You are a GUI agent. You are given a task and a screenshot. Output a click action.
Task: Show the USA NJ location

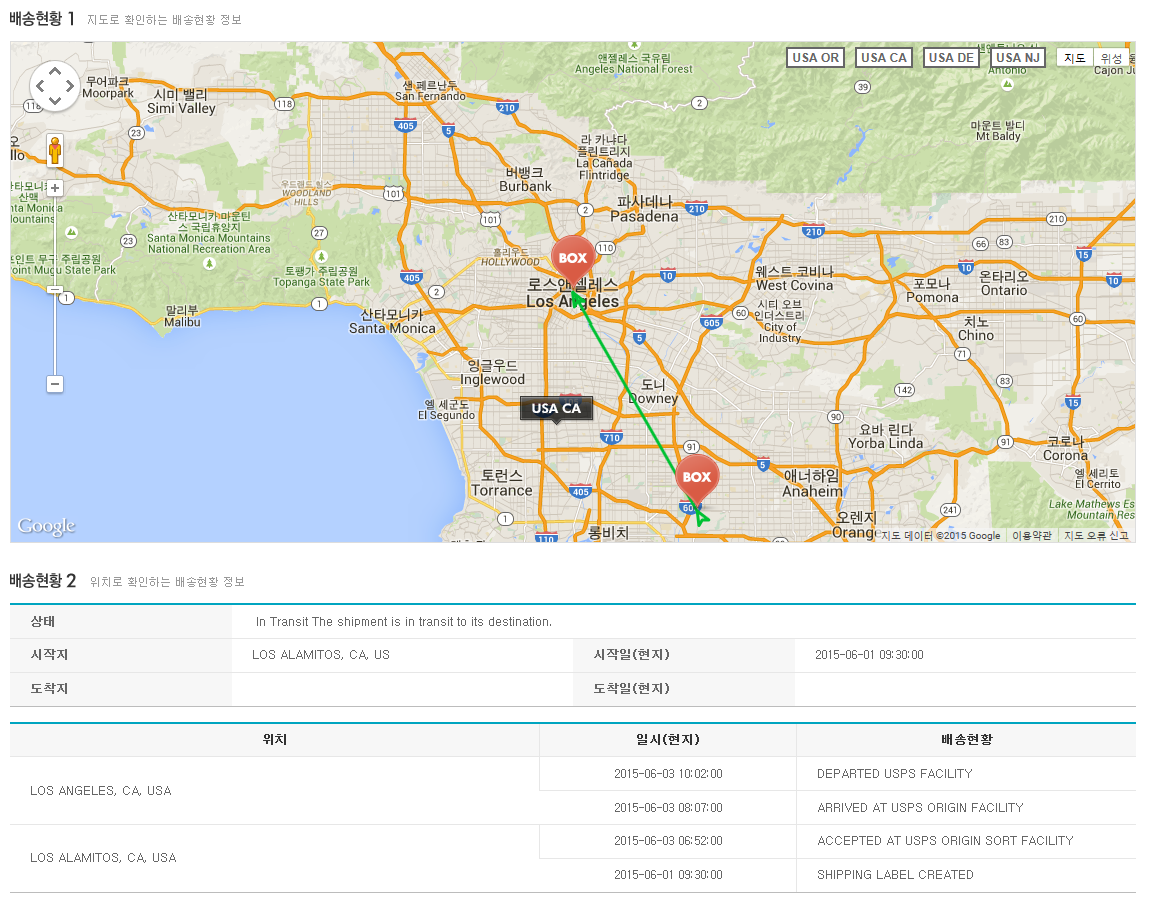[1018, 58]
